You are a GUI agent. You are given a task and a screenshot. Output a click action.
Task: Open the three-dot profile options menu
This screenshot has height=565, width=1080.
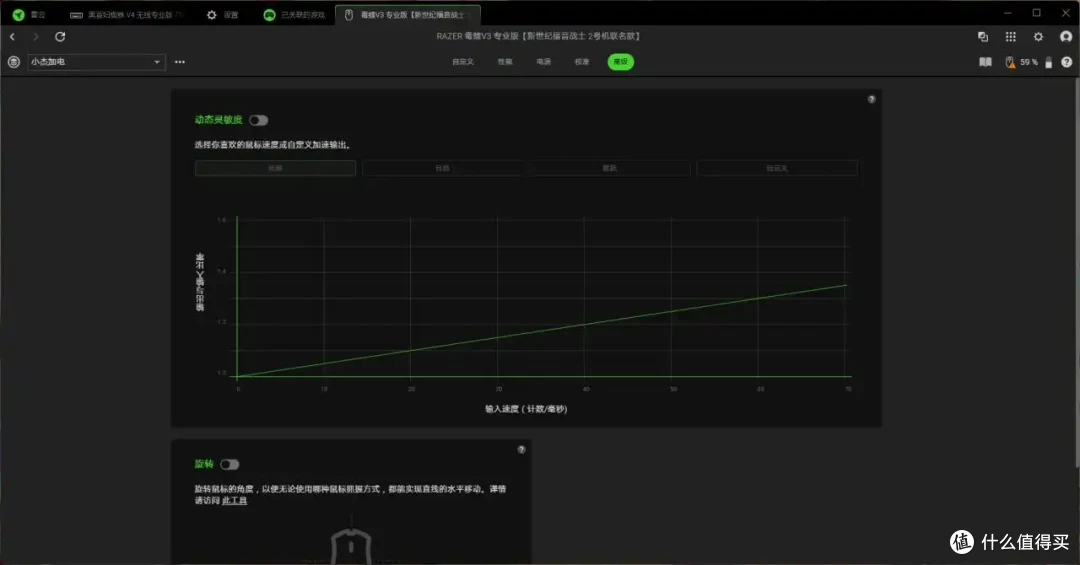point(180,62)
